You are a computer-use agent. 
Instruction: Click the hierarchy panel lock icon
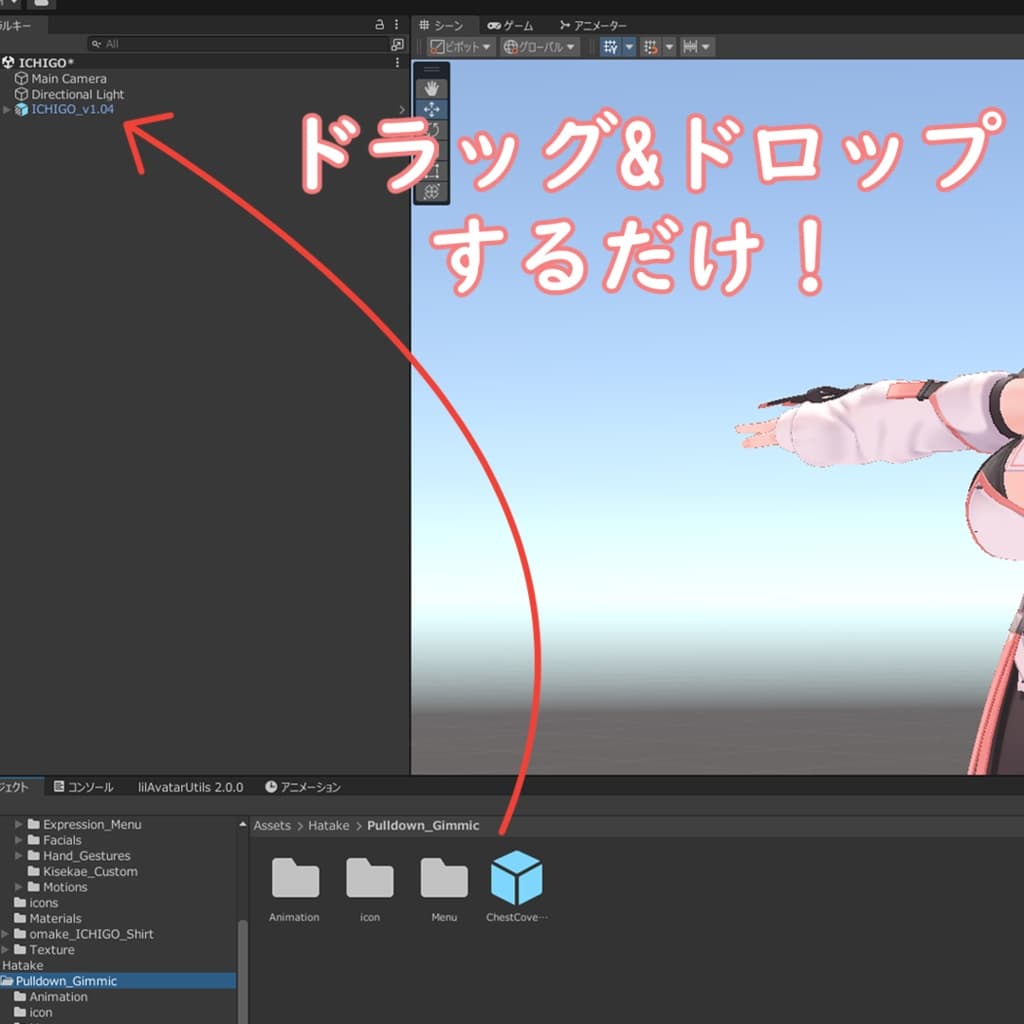(x=379, y=24)
